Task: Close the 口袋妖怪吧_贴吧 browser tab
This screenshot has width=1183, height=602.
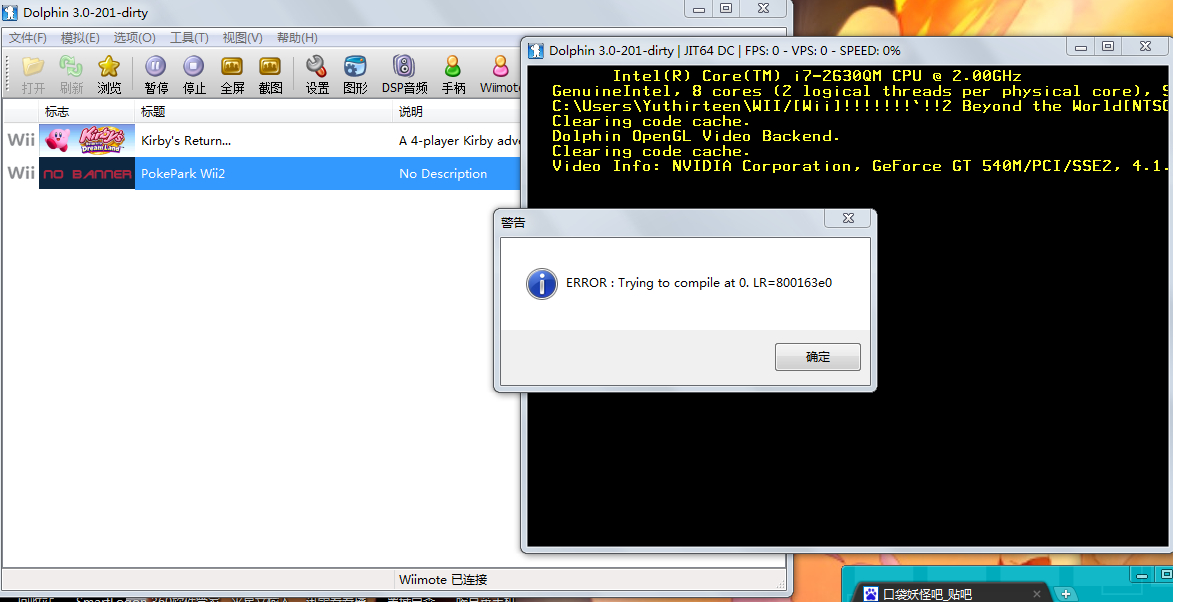Action: (x=1037, y=594)
